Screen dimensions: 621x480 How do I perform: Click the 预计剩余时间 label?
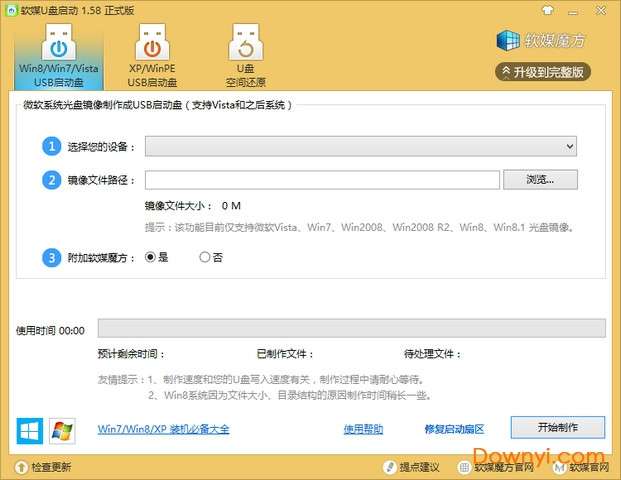click(131, 354)
